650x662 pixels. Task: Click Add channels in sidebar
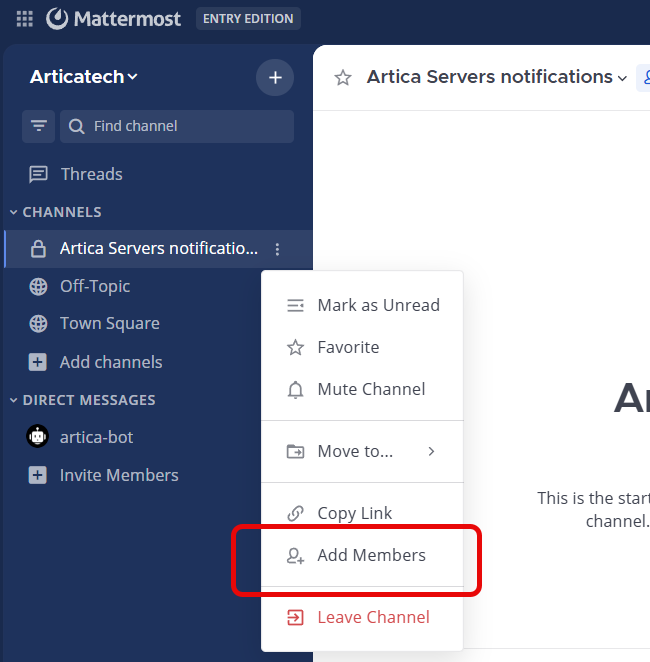pyautogui.click(x=110, y=362)
